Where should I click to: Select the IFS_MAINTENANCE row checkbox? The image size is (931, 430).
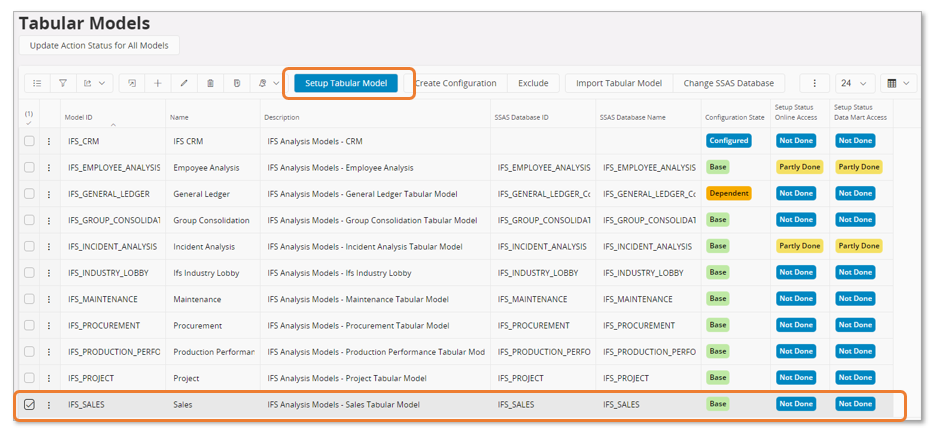tap(29, 299)
